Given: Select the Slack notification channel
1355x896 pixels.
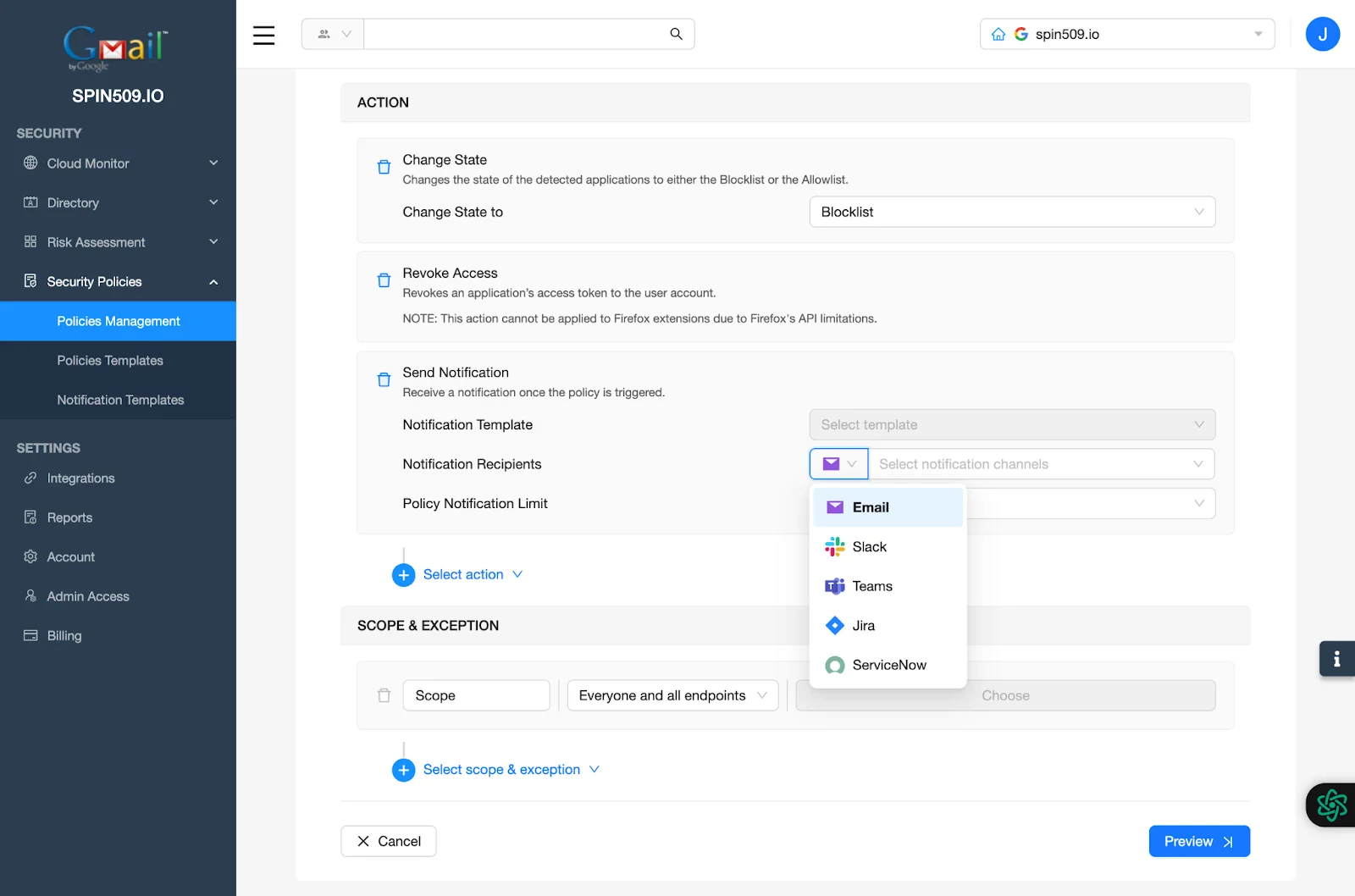Looking at the screenshot, I should 869,546.
